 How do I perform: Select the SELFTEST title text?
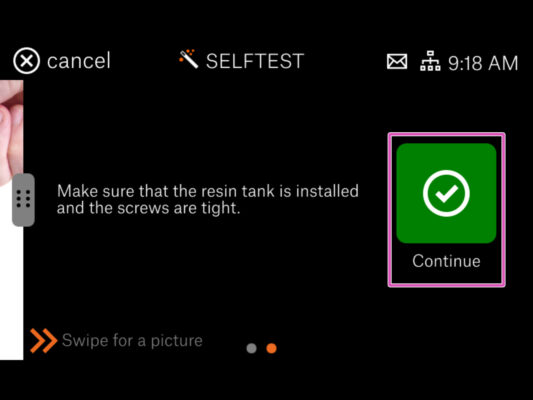pos(255,61)
